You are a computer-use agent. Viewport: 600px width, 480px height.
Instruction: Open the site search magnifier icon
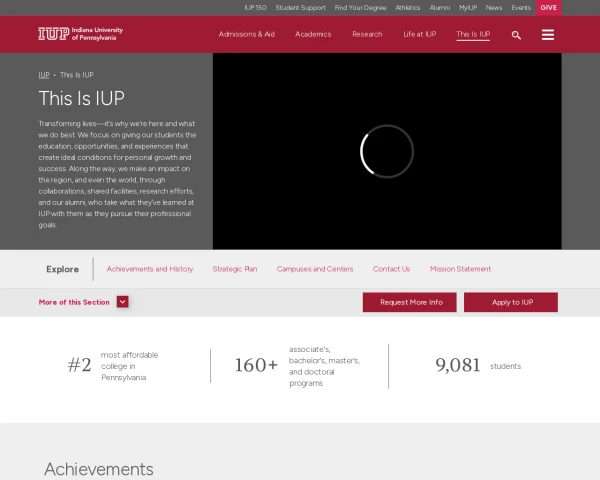[x=516, y=35]
